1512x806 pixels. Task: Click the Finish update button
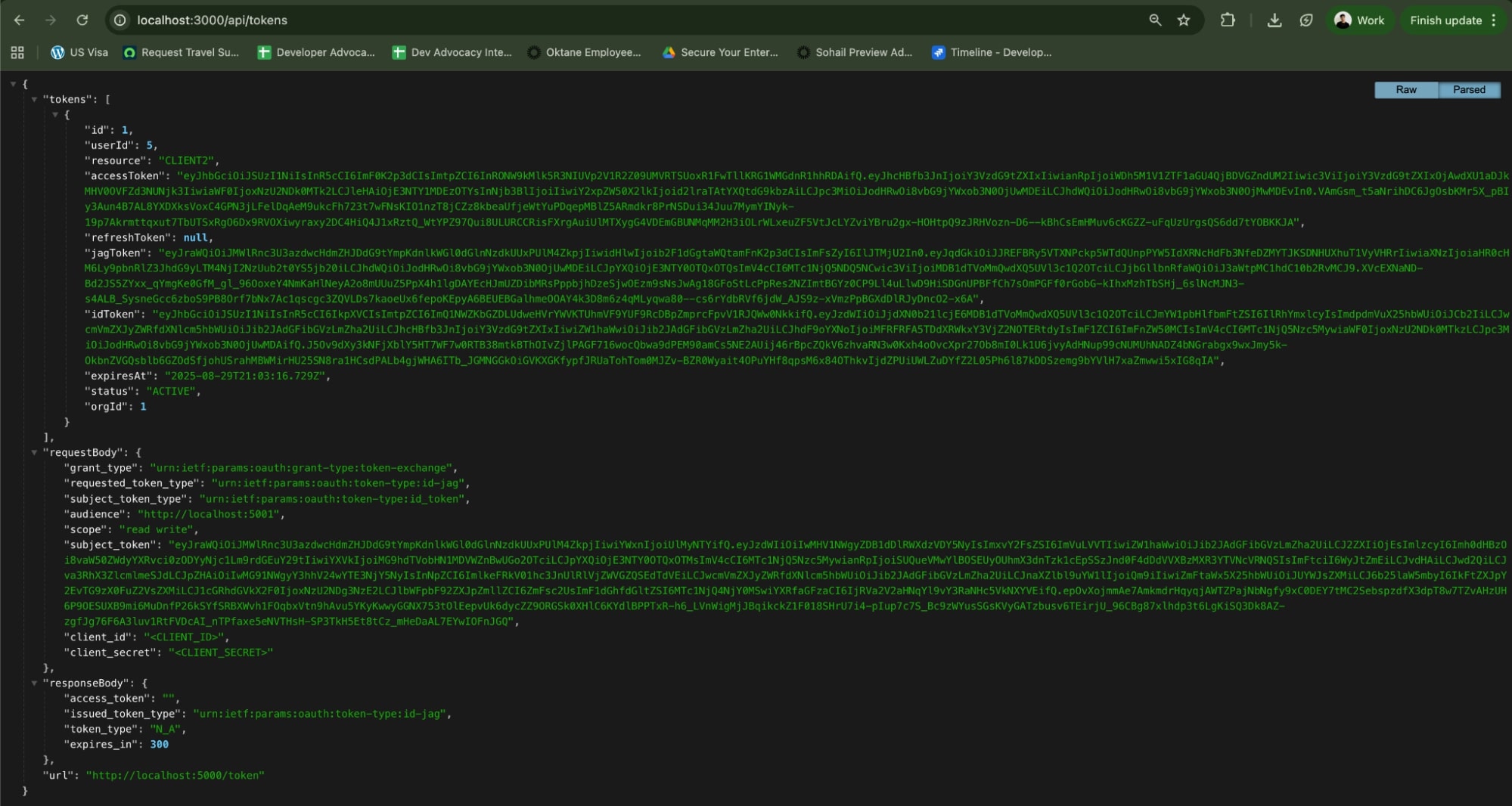pos(1445,20)
